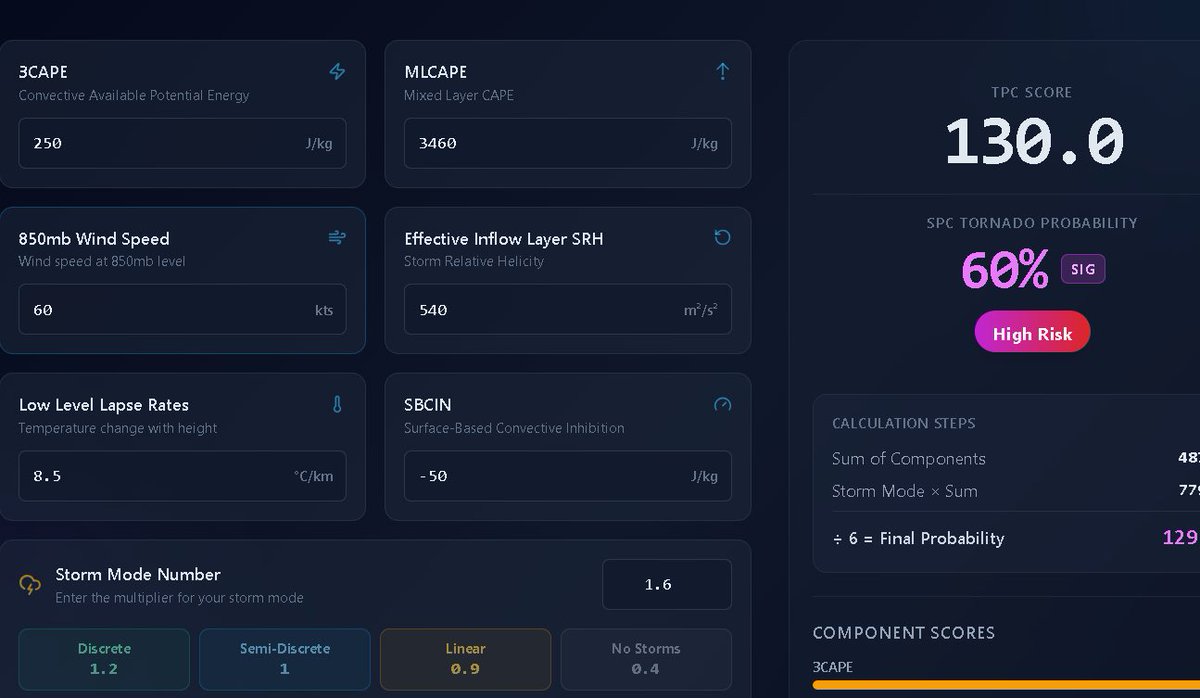1200x698 pixels.
Task: Click the Convective Available Potential Energy description
Action: tap(134, 95)
